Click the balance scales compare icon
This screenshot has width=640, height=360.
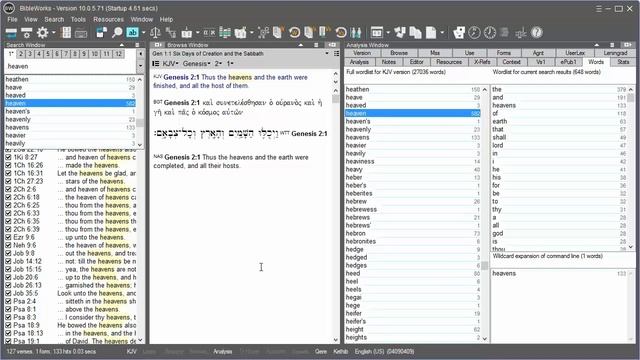pos(155,33)
